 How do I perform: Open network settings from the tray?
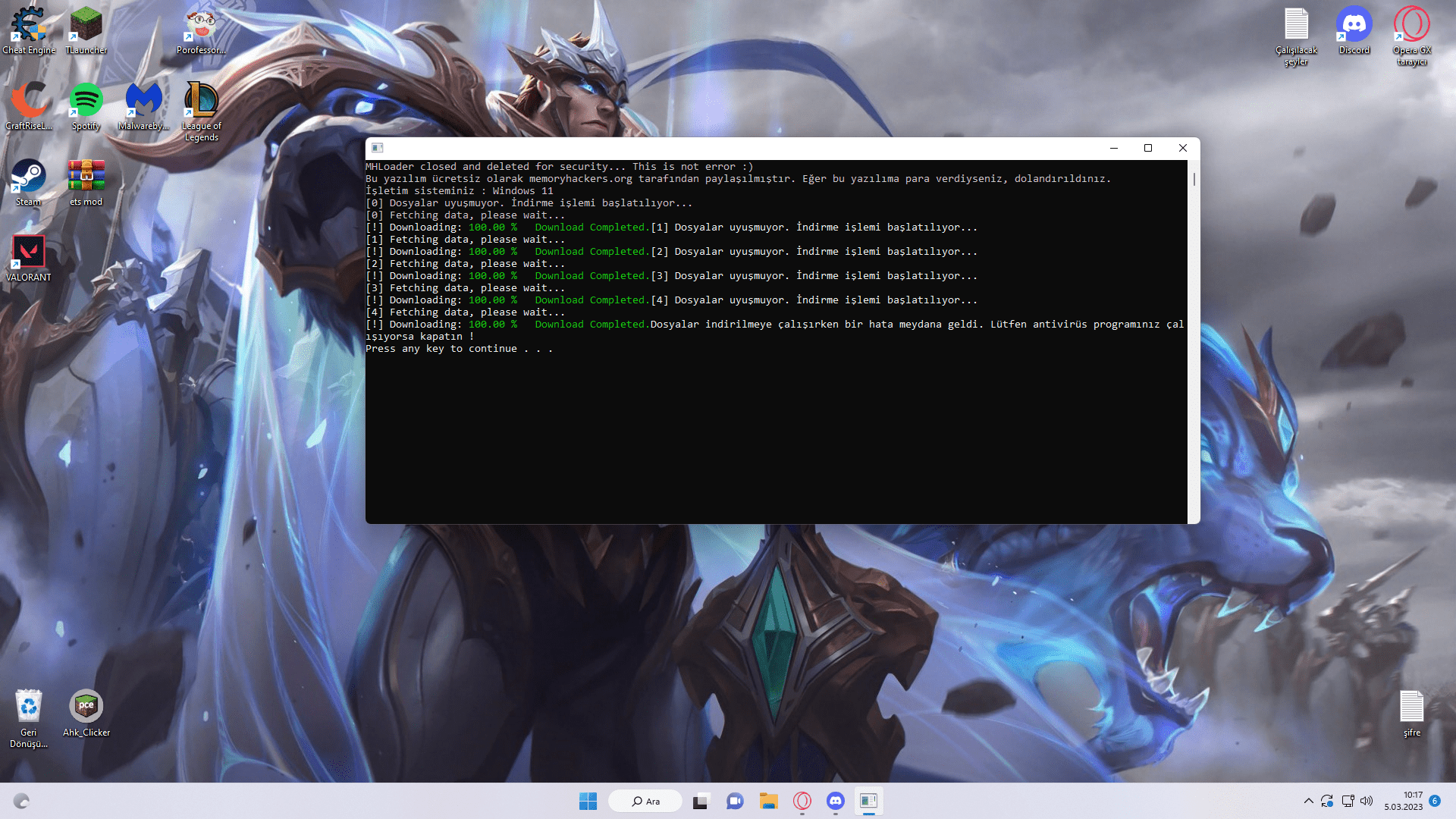click(1348, 801)
